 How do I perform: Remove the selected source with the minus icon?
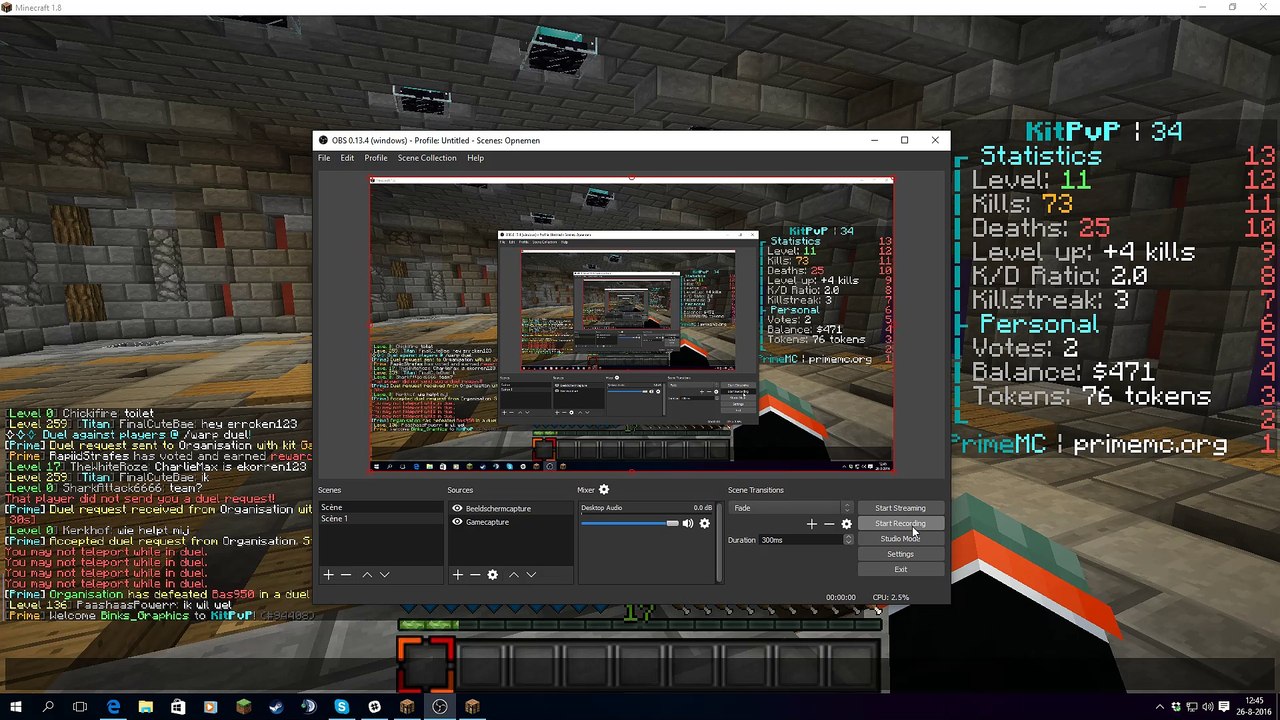pyautogui.click(x=474, y=575)
